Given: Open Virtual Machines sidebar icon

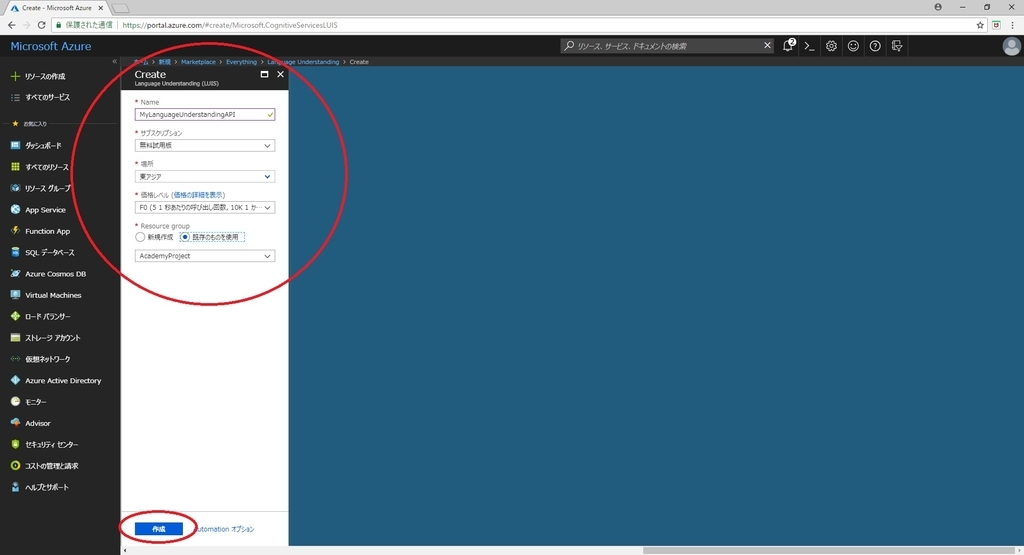Looking at the screenshot, I should point(15,295).
